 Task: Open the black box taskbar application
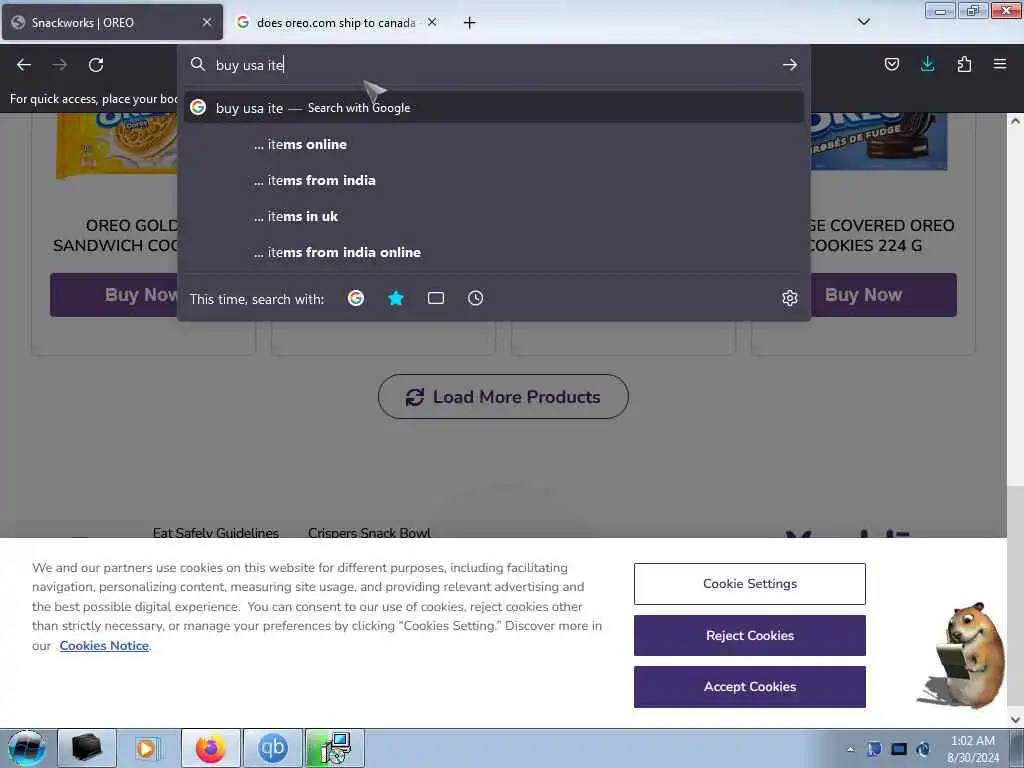coord(87,748)
